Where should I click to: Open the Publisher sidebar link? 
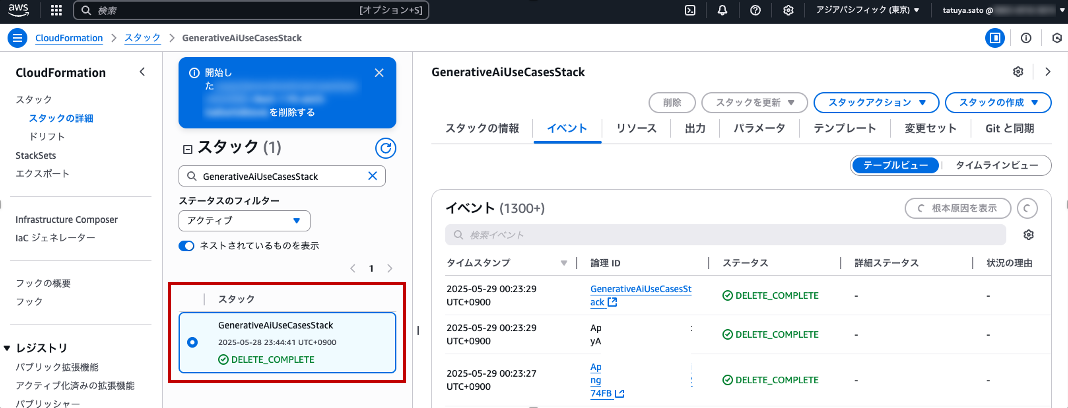click(x=48, y=403)
